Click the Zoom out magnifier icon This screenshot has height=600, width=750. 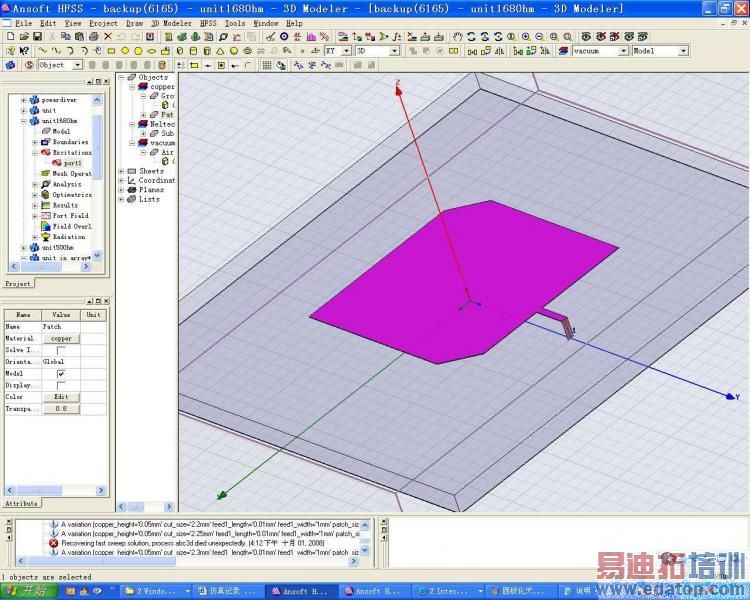pyautogui.click(x=540, y=36)
